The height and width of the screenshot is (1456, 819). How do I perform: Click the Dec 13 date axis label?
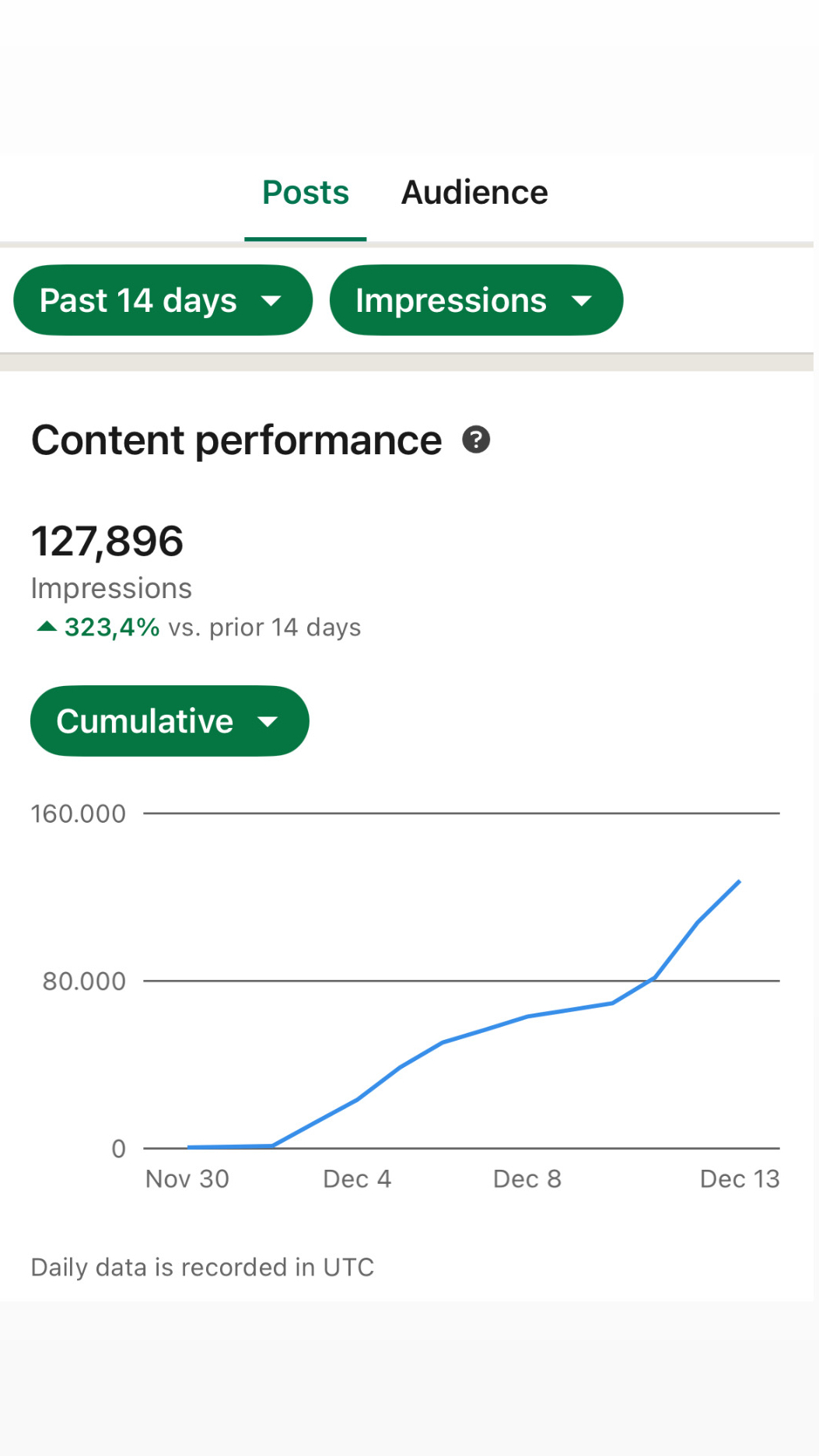coord(740,1179)
